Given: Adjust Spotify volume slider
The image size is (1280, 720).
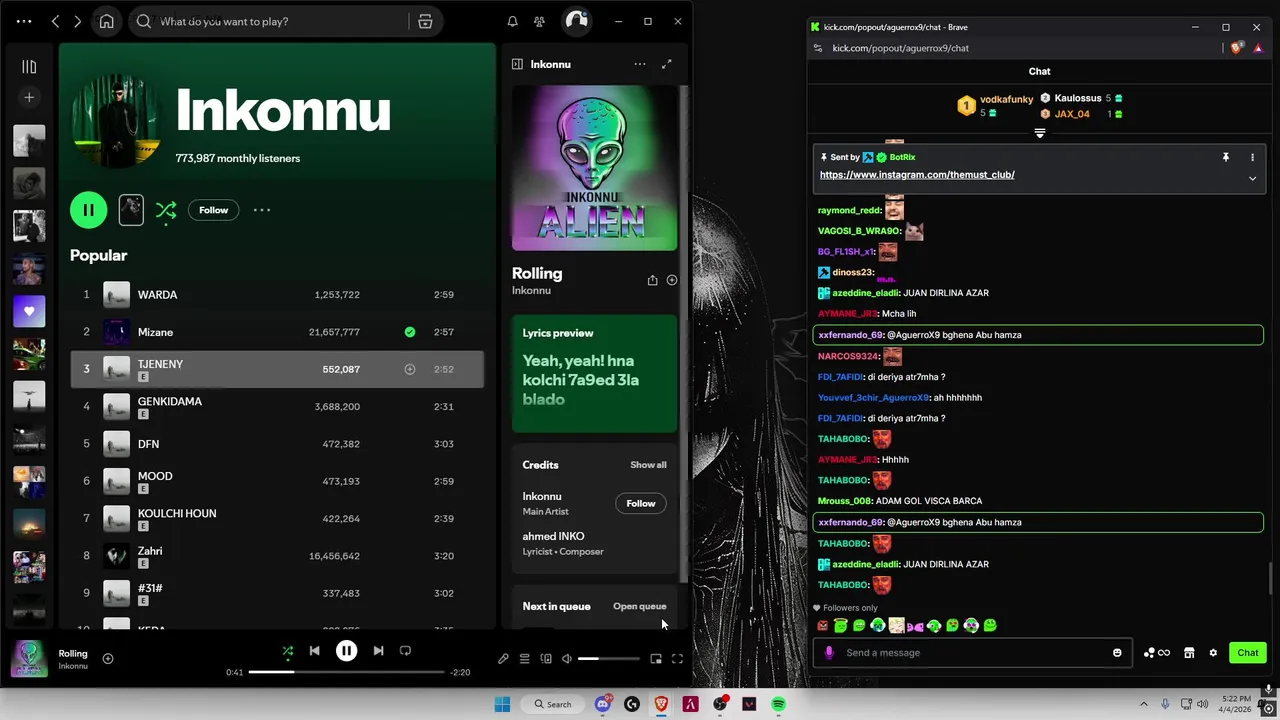Looking at the screenshot, I should click(x=608, y=659).
